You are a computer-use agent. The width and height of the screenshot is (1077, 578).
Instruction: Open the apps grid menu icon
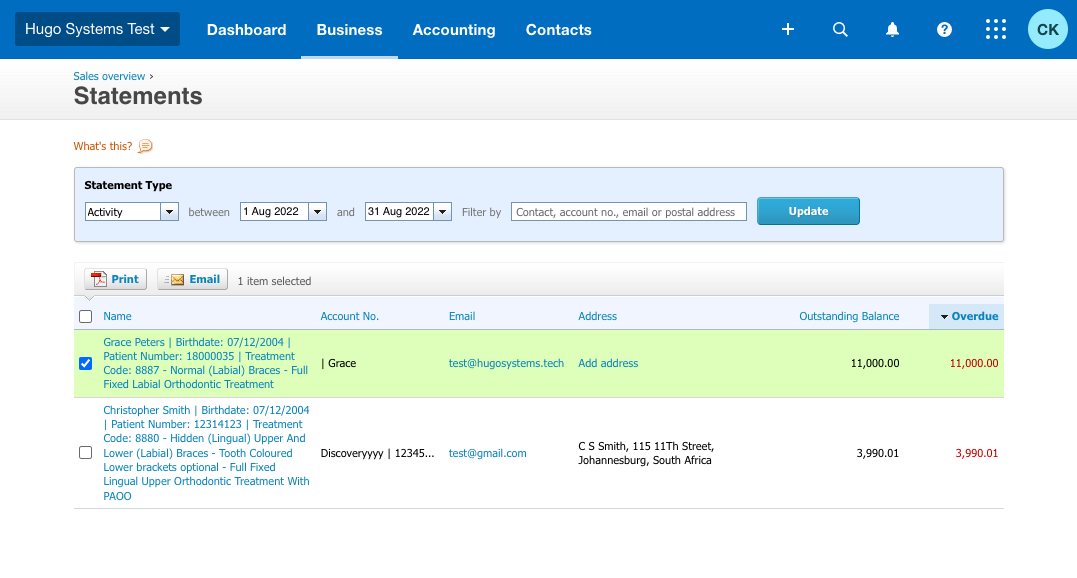coord(996,30)
